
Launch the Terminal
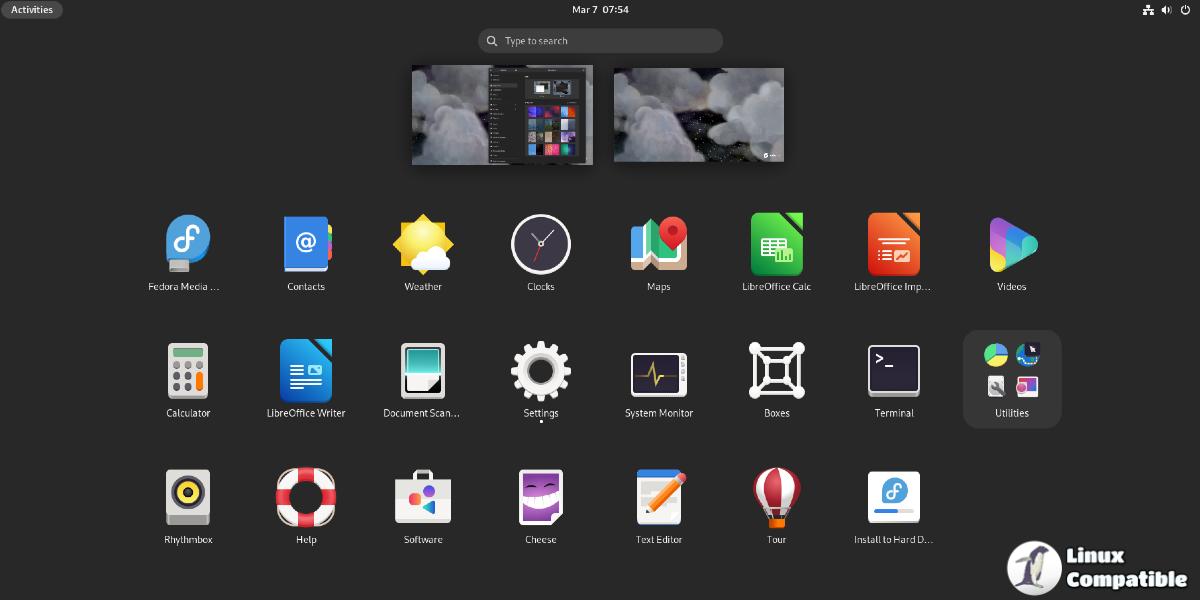point(894,372)
